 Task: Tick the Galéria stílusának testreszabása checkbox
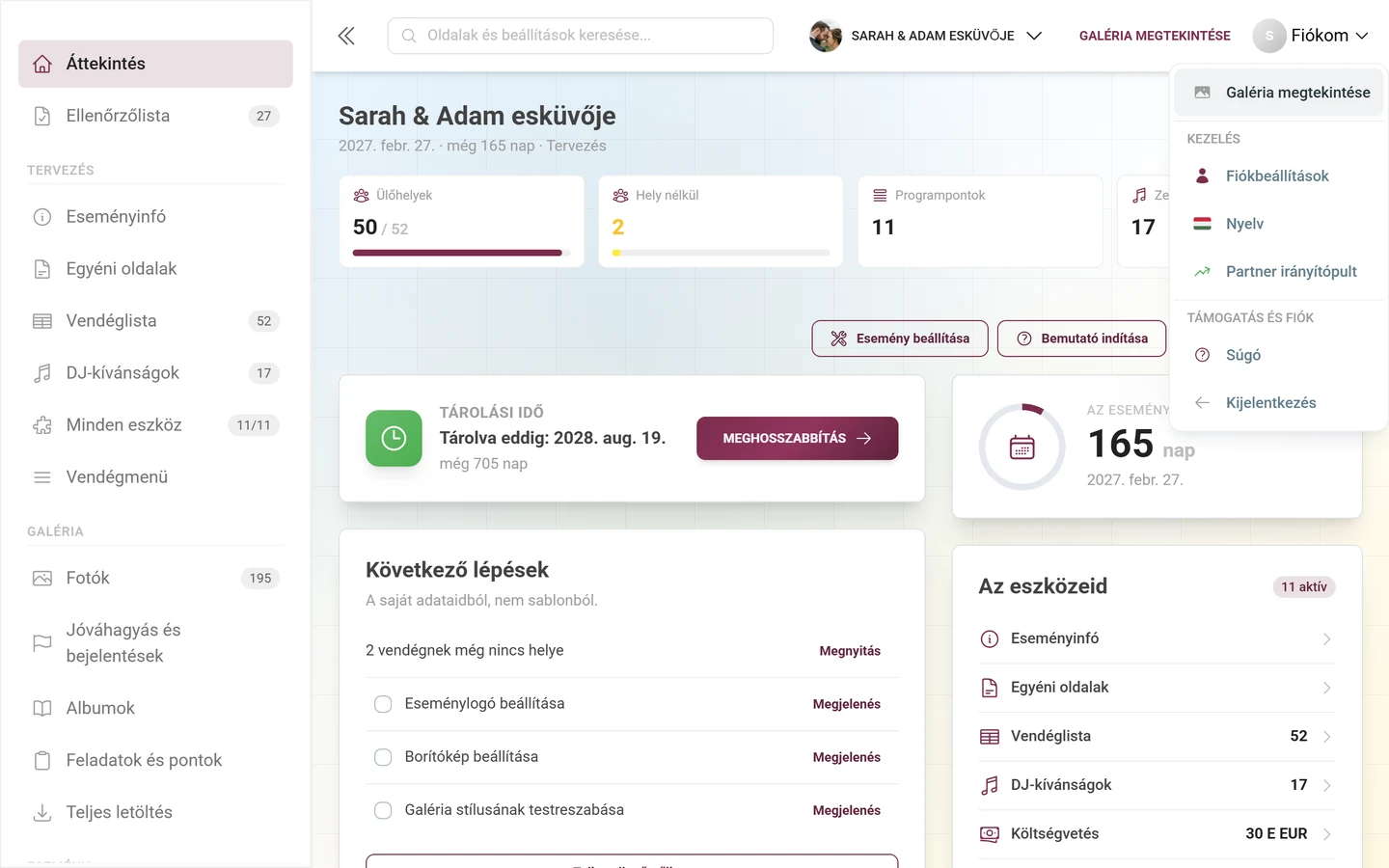click(x=383, y=810)
